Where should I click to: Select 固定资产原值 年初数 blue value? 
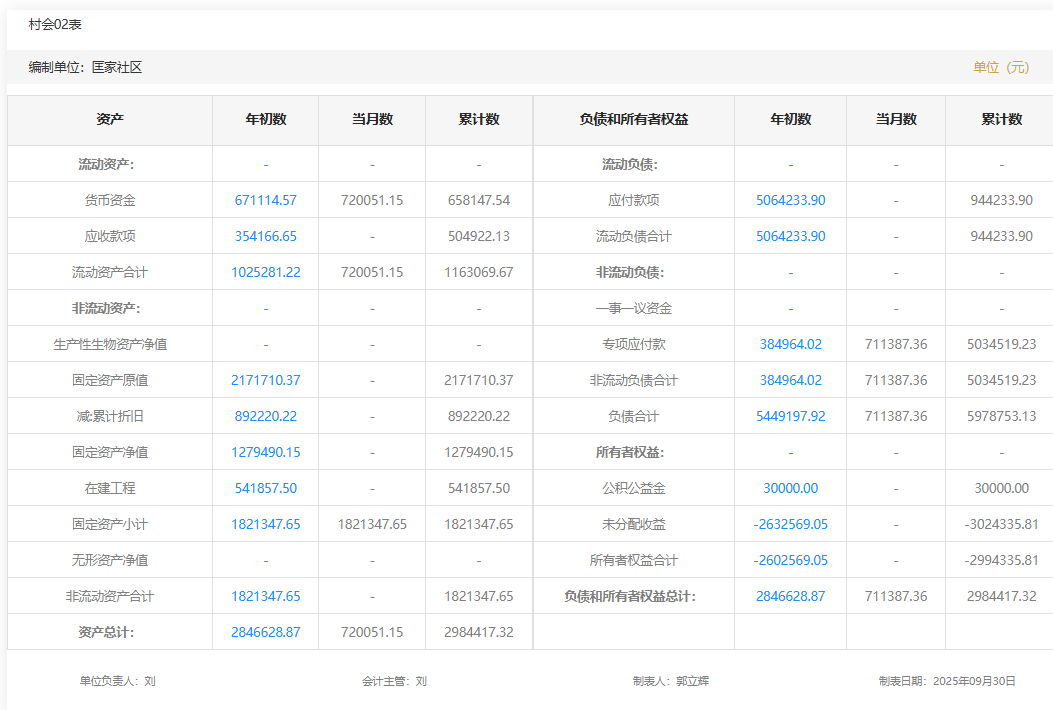[x=265, y=380]
